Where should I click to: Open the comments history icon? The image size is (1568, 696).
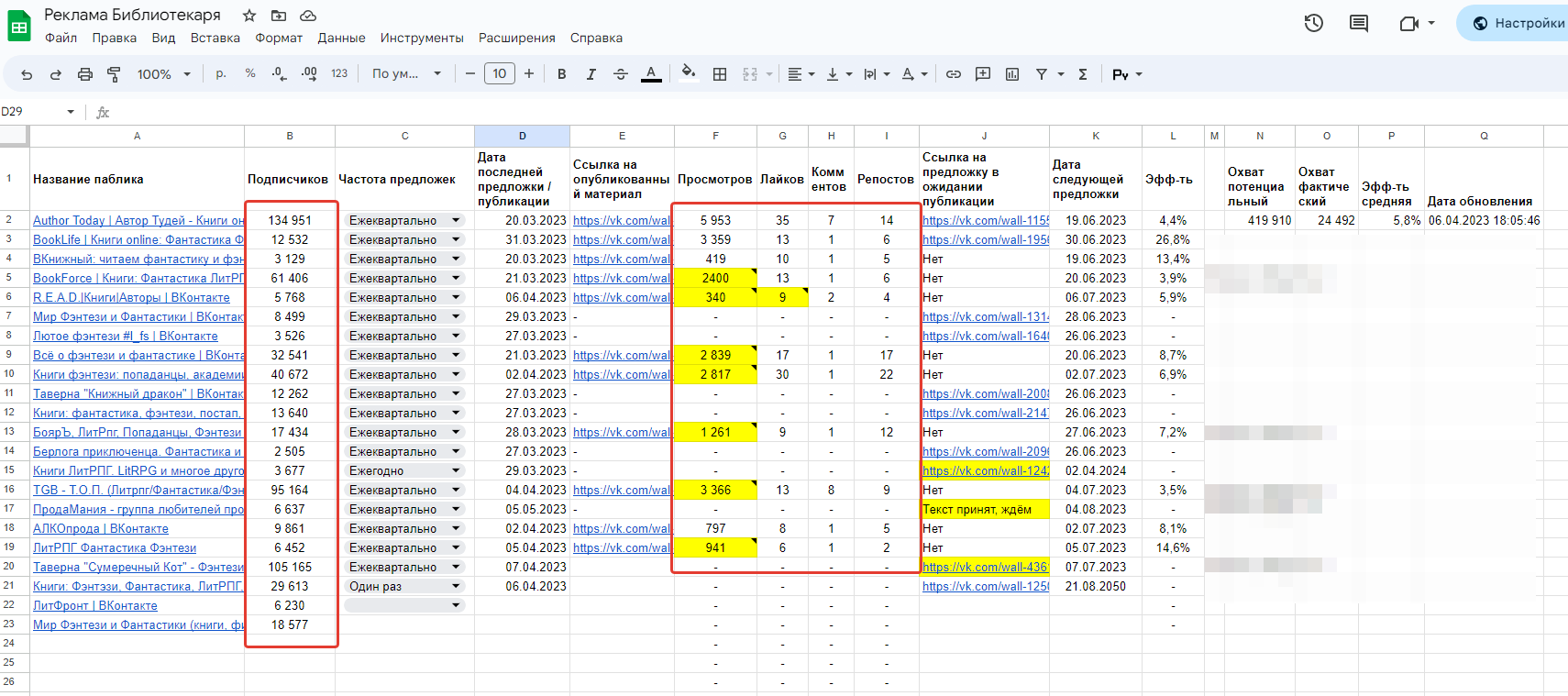click(1359, 23)
